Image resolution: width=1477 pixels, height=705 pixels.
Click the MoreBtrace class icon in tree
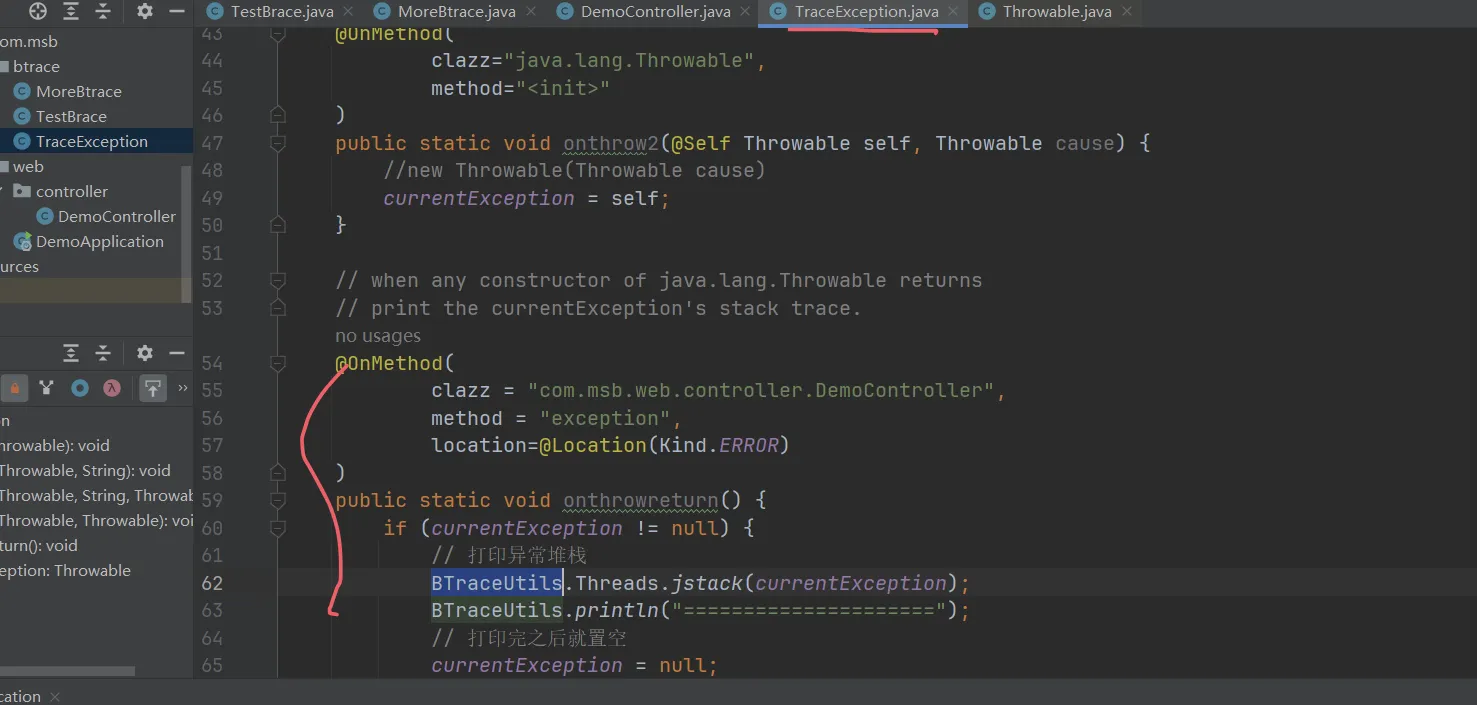[x=22, y=91]
